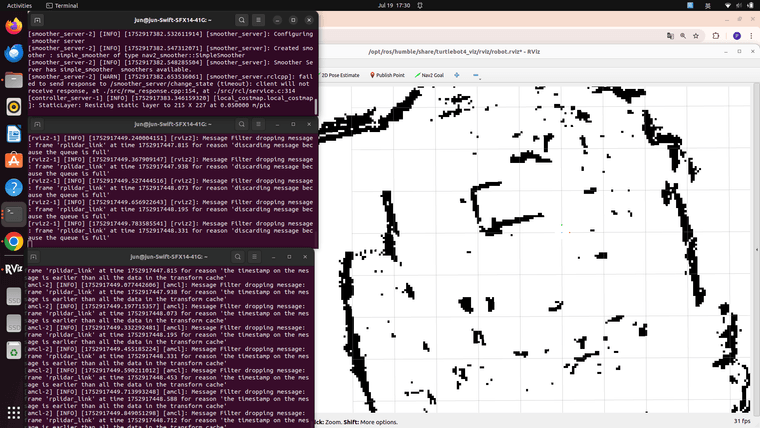
Task: Click the RViz map view at the robot marker
Action: [563, 232]
